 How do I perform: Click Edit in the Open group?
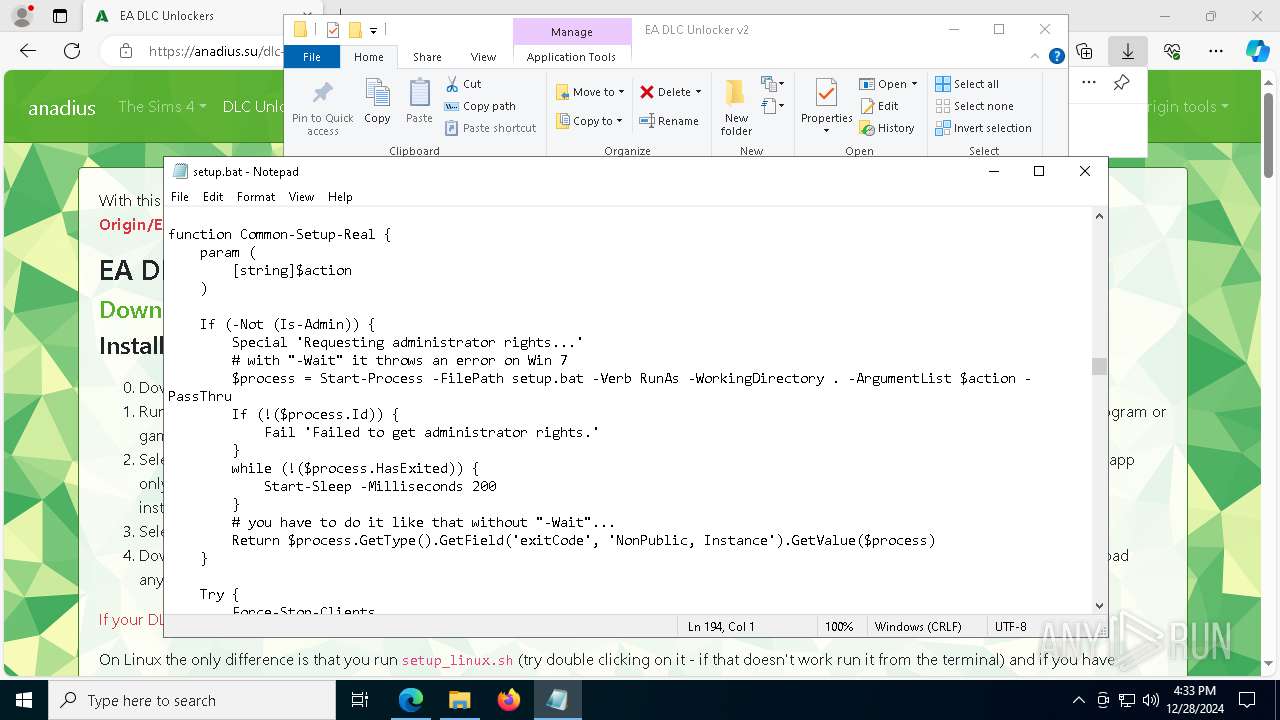[x=879, y=106]
